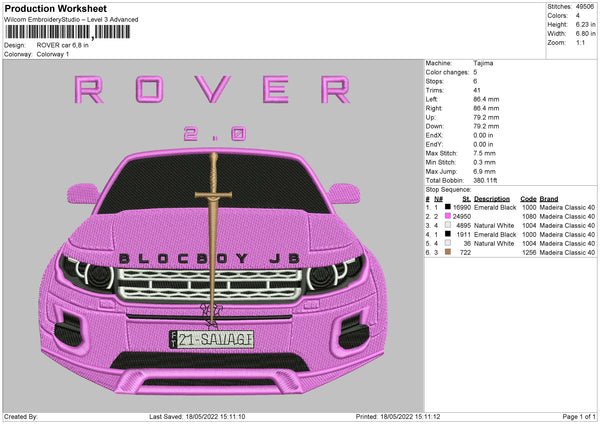
Task: Click the 21-SAVAGE license plate
Action: [x=211, y=340]
